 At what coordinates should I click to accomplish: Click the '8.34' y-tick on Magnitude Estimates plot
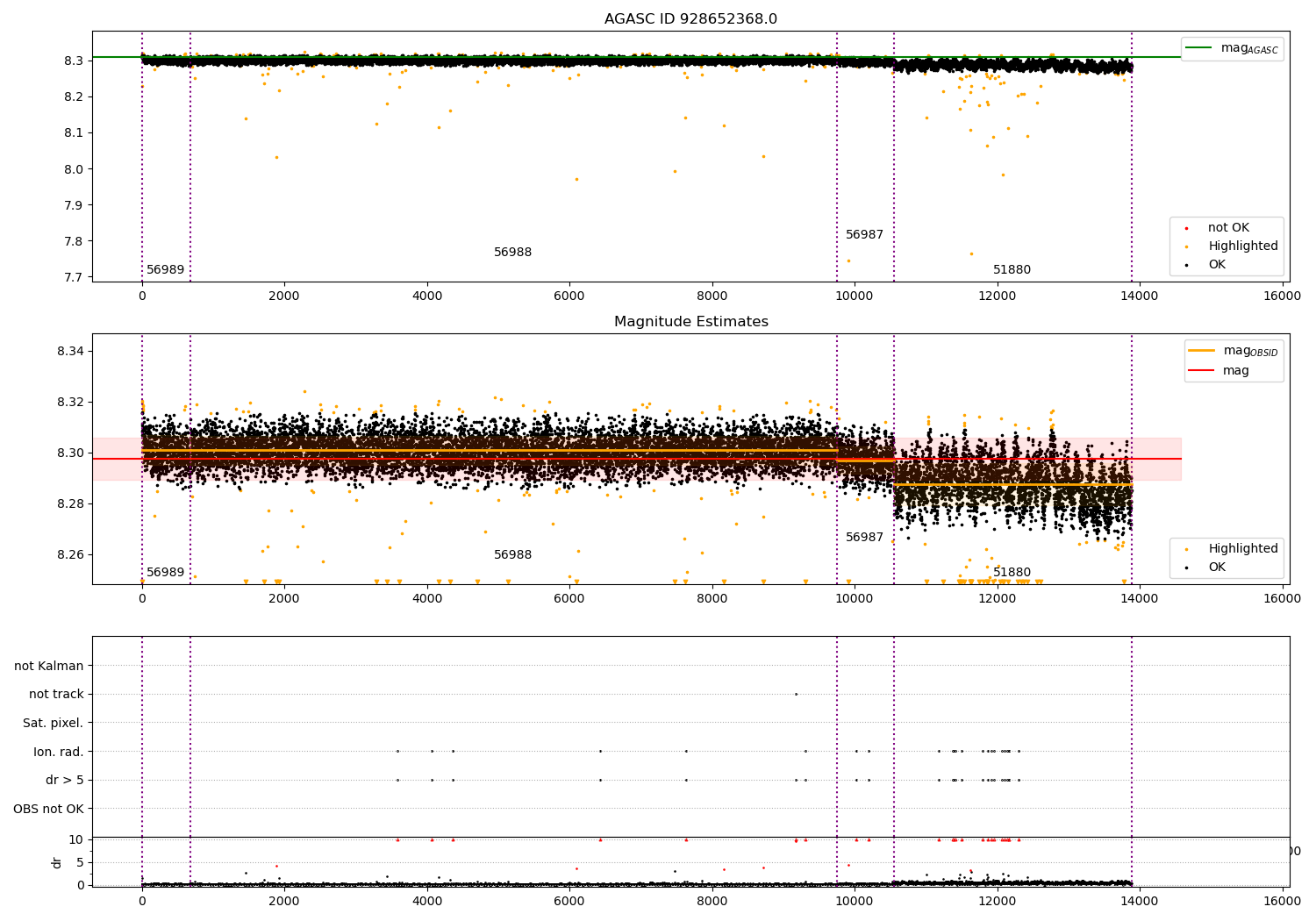pos(70,352)
